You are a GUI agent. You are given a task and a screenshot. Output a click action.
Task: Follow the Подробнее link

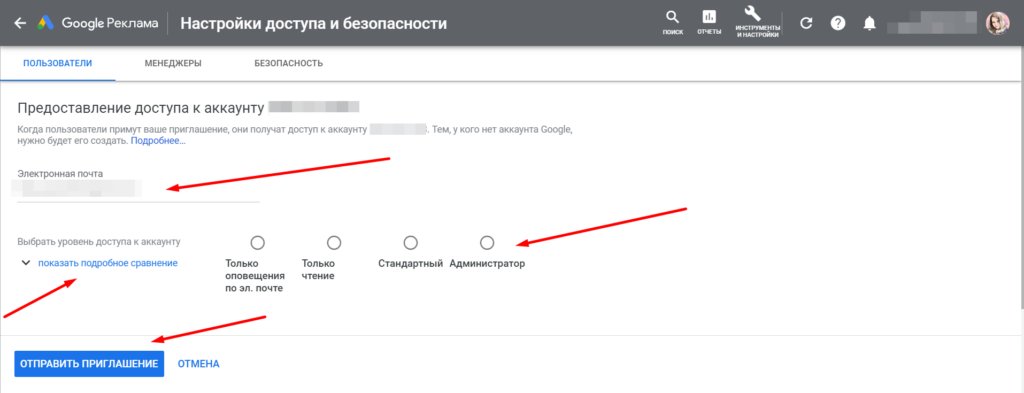coord(158,140)
